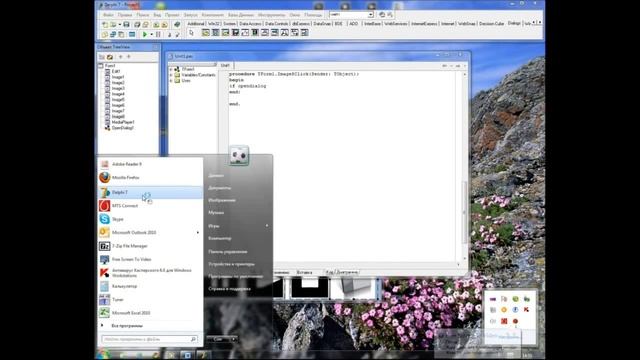
Task: Select Image1 in Object TreeView
Action: (x=118, y=77)
